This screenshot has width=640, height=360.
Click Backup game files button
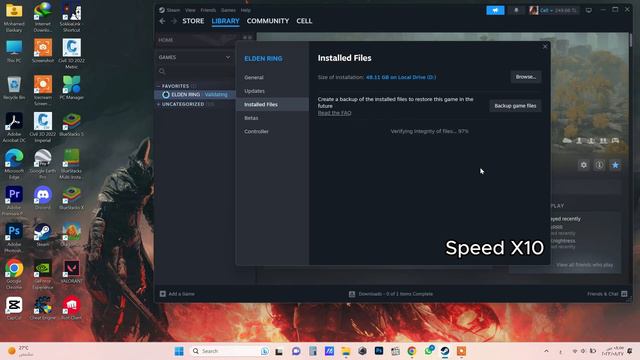pos(515,106)
